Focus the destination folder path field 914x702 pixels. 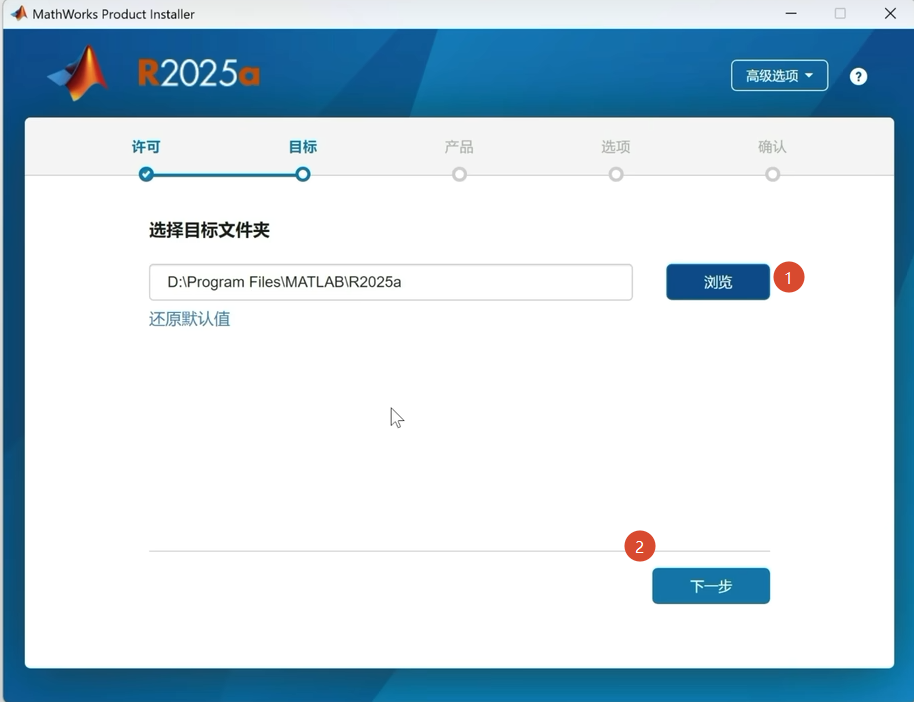pyautogui.click(x=391, y=282)
